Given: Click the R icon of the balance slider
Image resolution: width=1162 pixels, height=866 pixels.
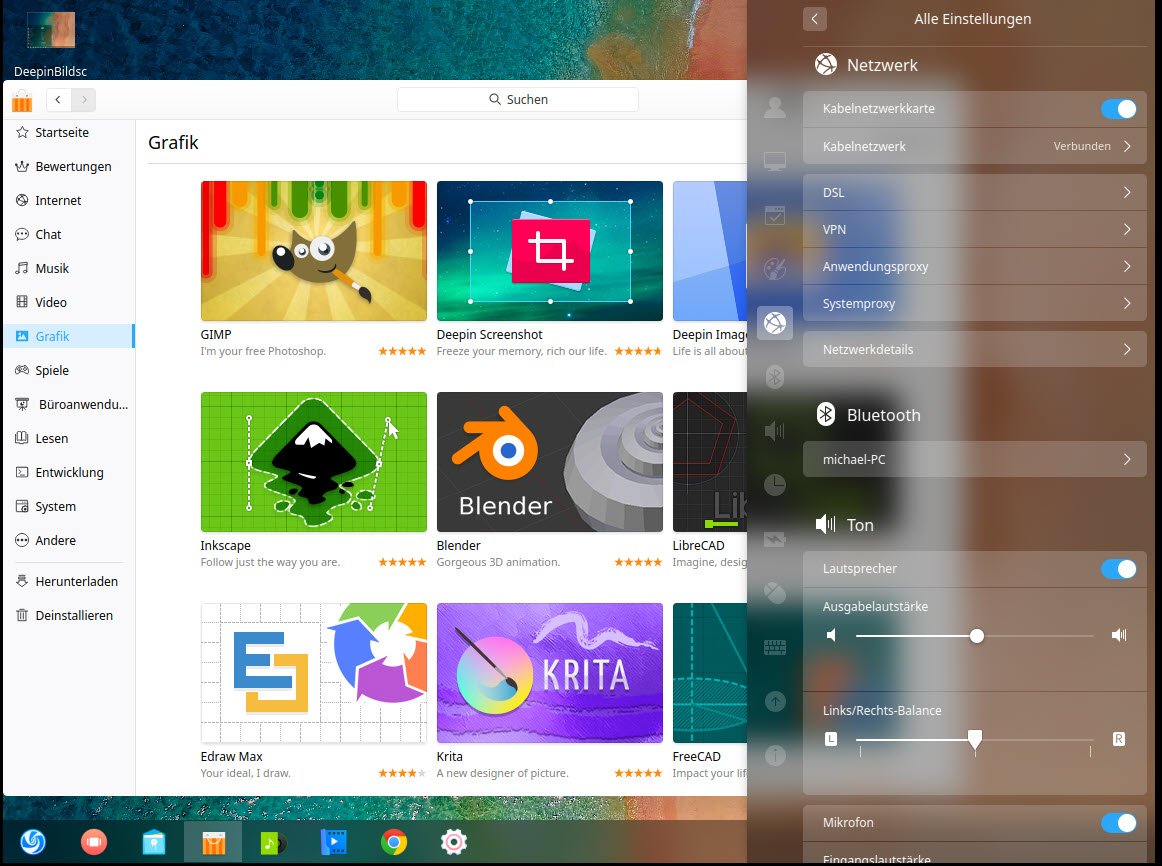Looking at the screenshot, I should [x=1118, y=739].
